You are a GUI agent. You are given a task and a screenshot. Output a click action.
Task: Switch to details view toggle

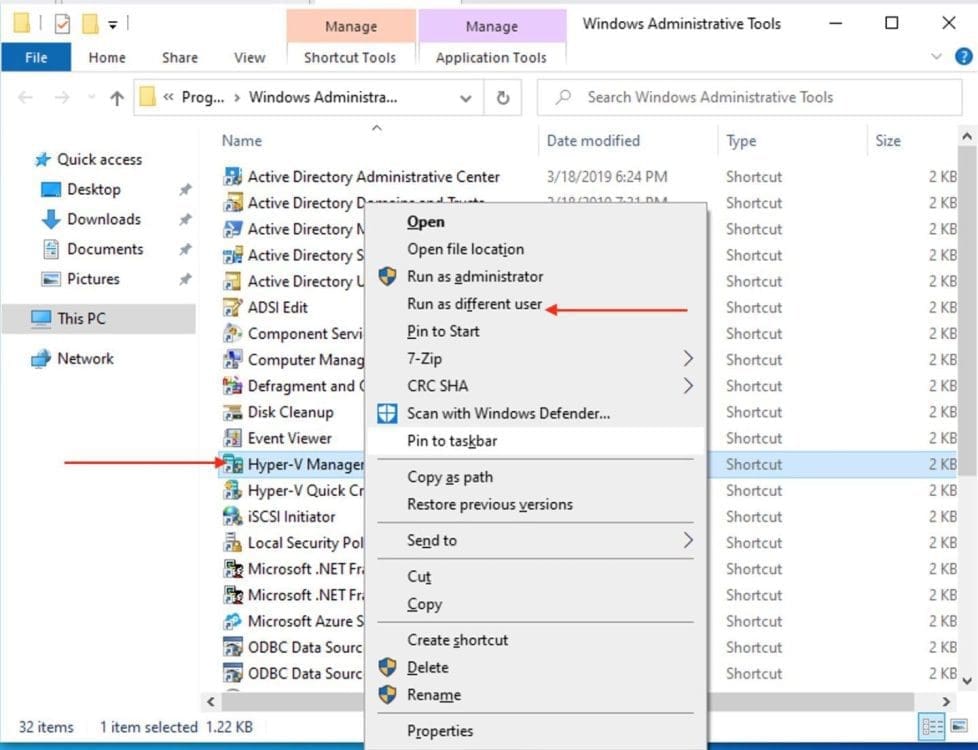tap(931, 727)
